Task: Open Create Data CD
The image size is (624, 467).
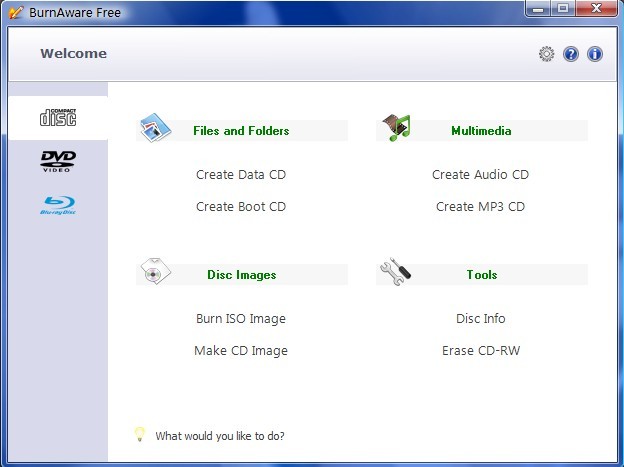Action: (241, 175)
